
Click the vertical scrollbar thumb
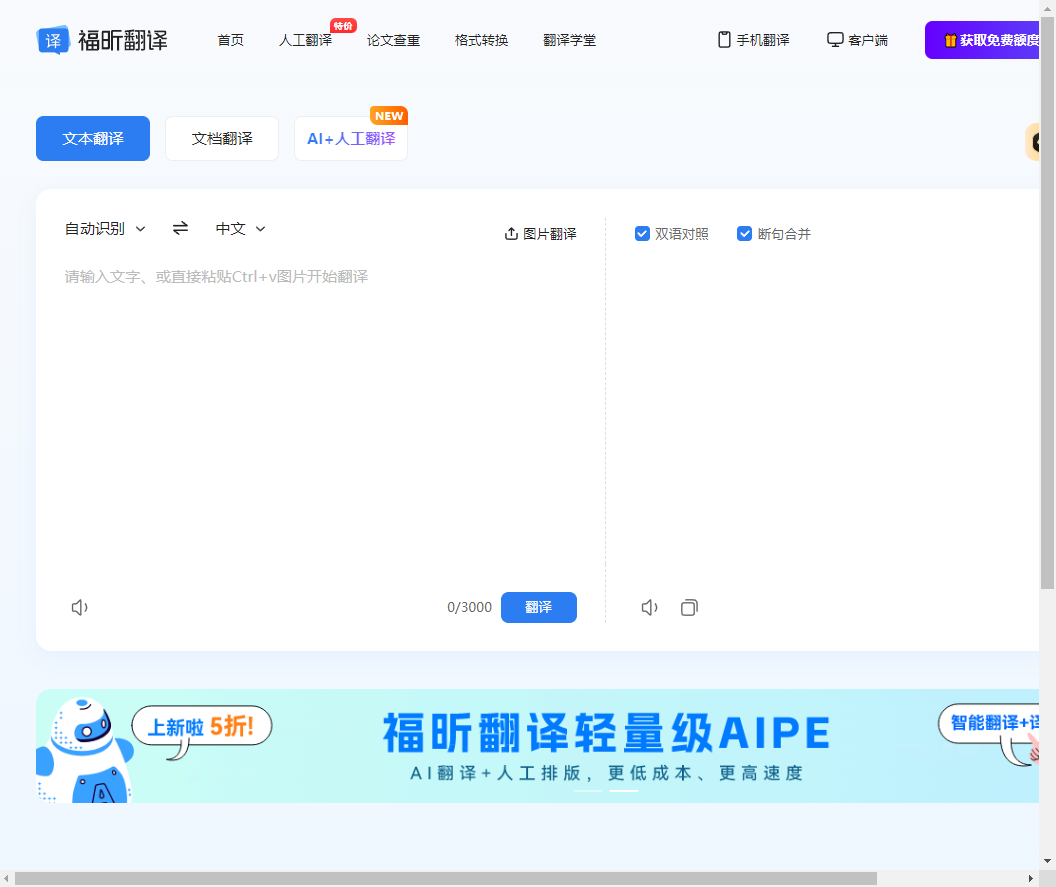[x=1047, y=303]
